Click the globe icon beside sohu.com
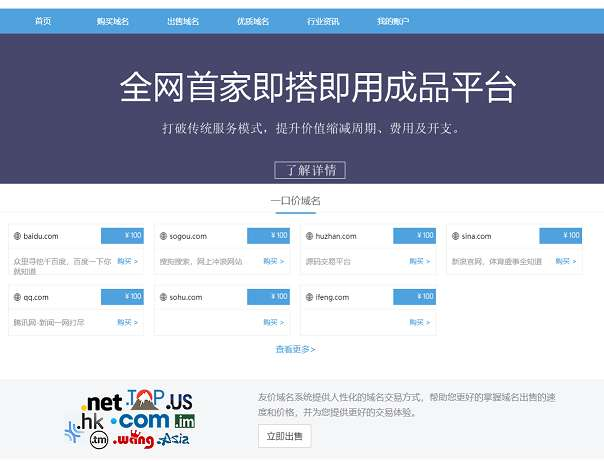606x461 pixels. click(x=163, y=297)
